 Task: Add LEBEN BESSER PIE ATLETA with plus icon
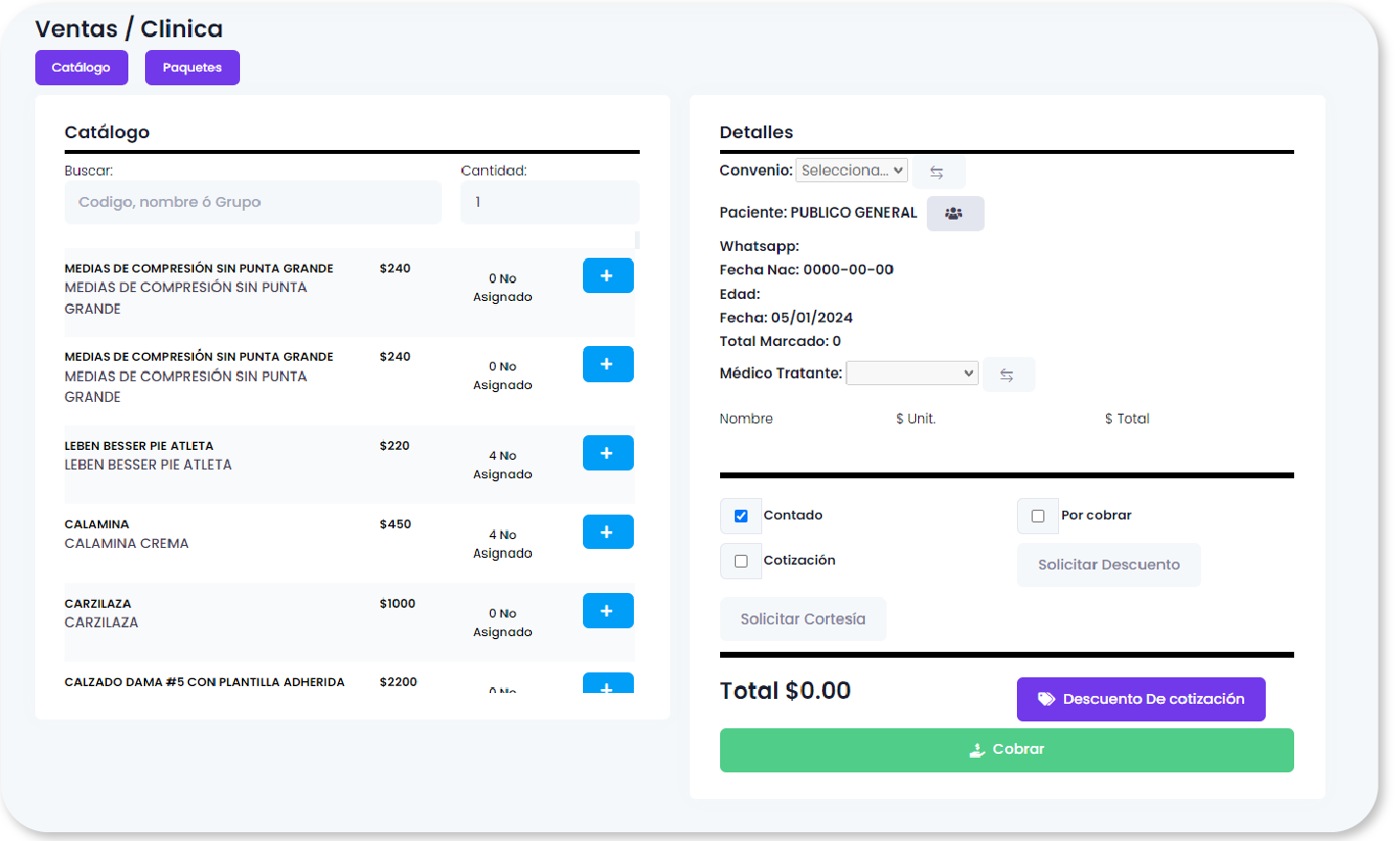pyautogui.click(x=607, y=453)
